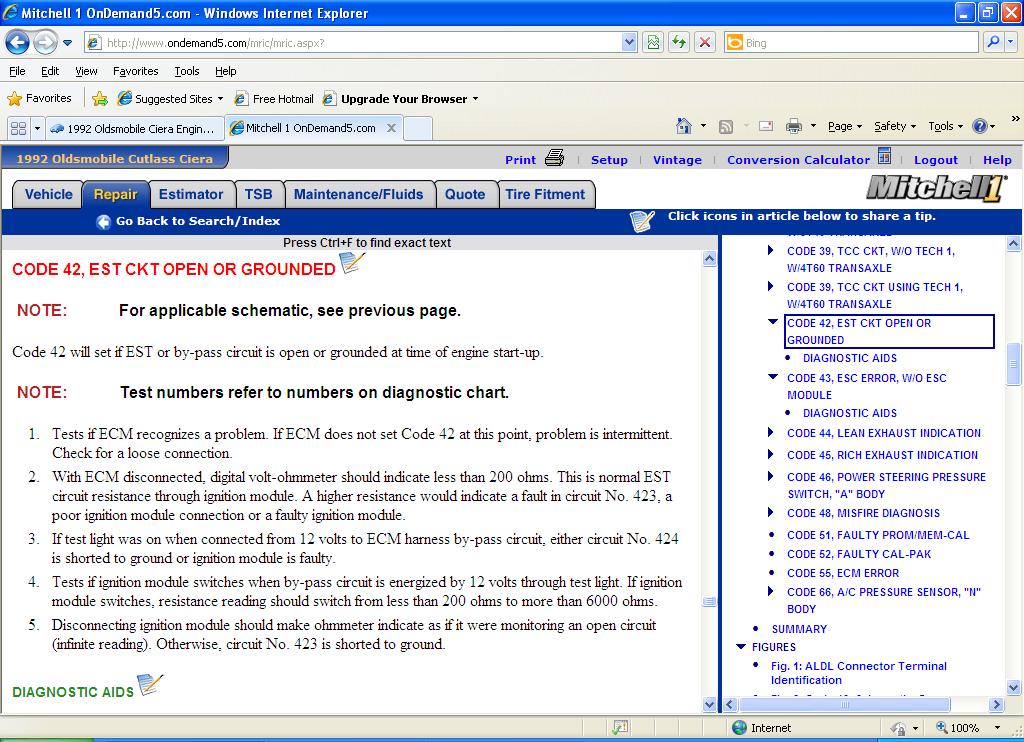Viewport: 1024px width, 742px height.
Task: Expand CODE 39 TCC CKT USING TECH 1
Action: (x=771, y=286)
